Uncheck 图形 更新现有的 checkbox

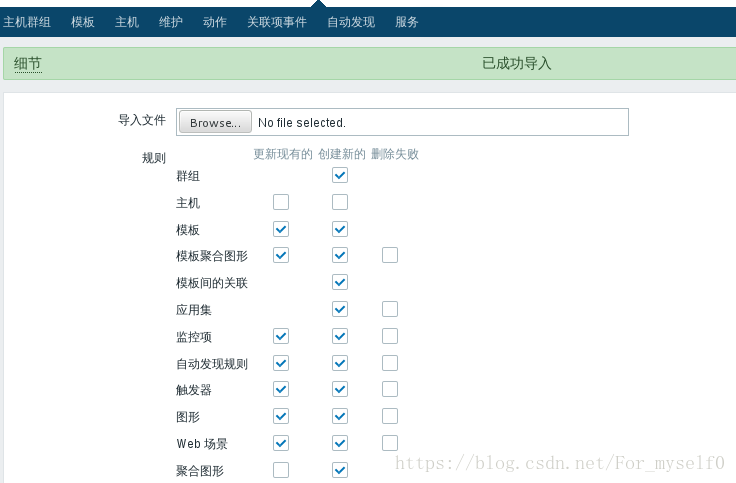tap(281, 416)
